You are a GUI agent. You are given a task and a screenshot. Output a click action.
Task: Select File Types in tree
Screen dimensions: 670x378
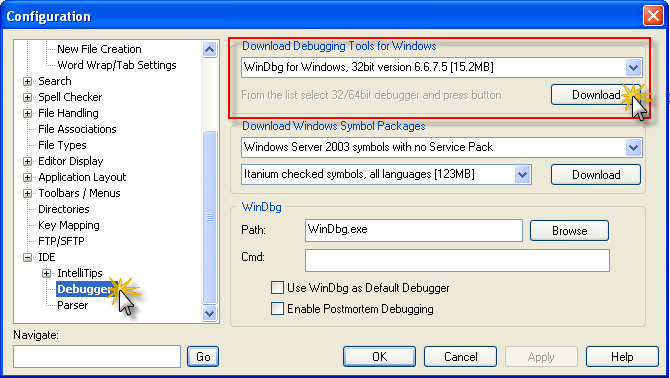coord(62,145)
